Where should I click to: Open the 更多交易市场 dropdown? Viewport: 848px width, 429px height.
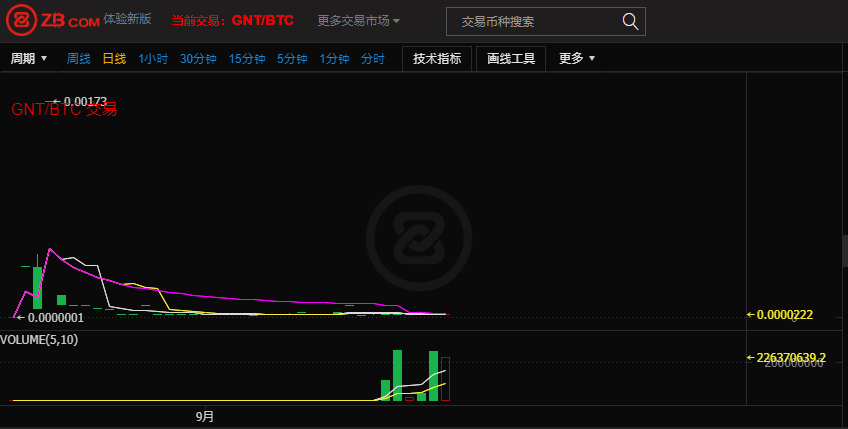[359, 20]
